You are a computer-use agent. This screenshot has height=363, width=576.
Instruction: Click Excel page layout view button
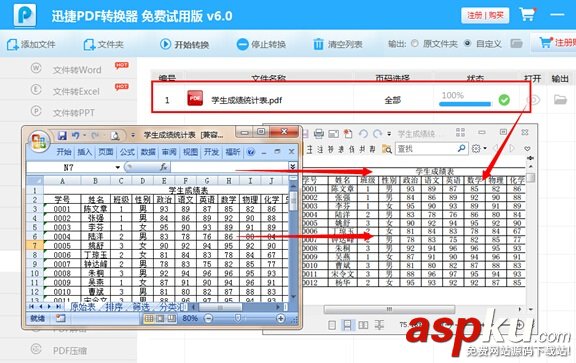(x=160, y=319)
